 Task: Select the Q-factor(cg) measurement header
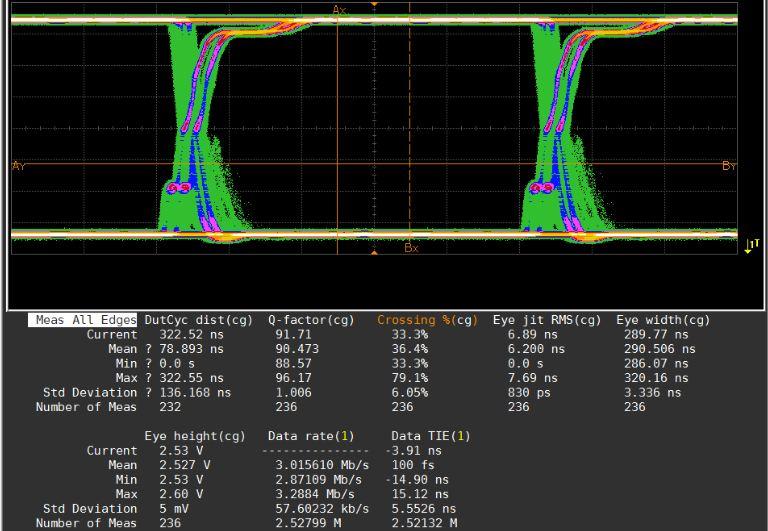point(311,320)
